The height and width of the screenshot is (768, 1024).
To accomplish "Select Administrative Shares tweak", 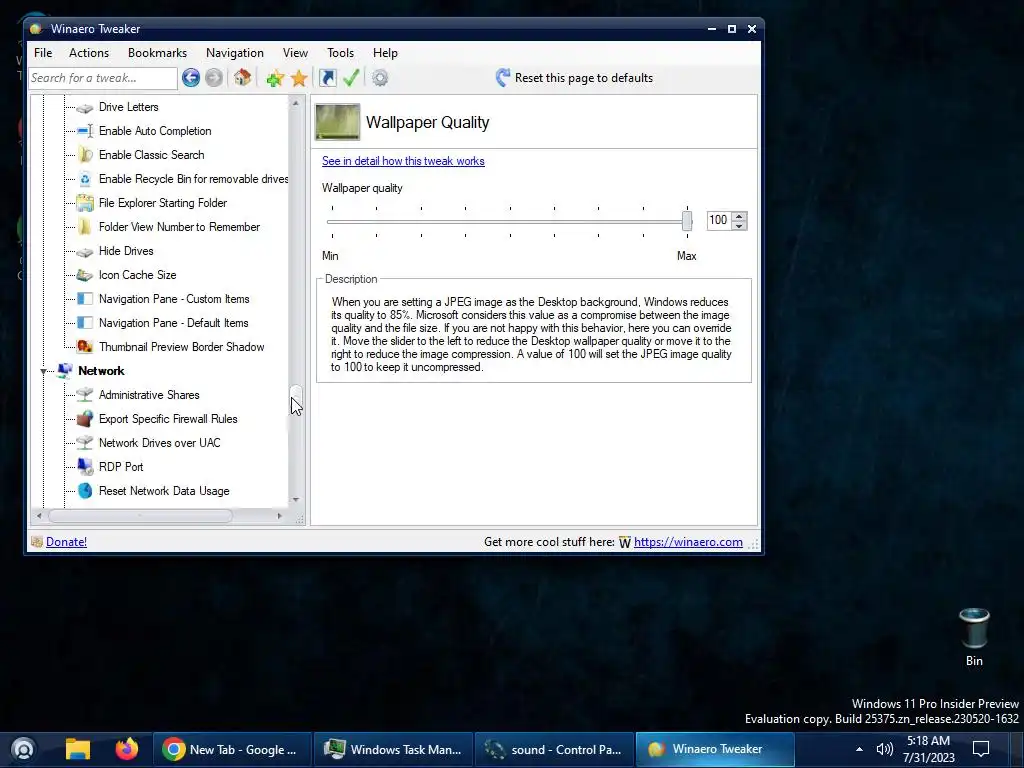I will (x=149, y=395).
